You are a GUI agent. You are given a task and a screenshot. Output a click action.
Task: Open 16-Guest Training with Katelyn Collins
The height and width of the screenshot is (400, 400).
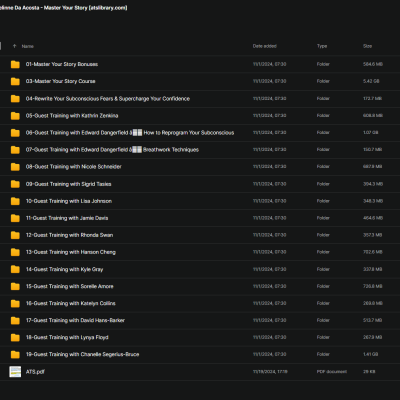[71, 303]
